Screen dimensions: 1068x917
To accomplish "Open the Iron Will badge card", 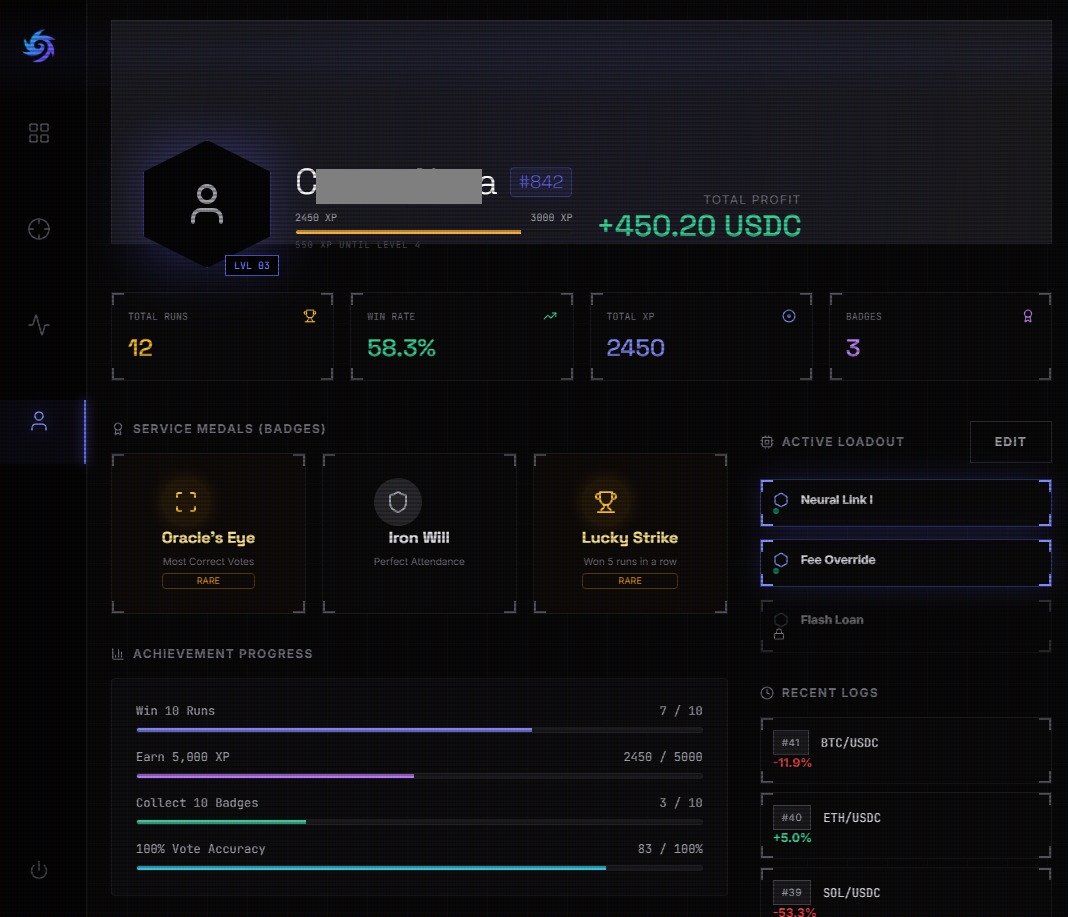I will coord(419,533).
